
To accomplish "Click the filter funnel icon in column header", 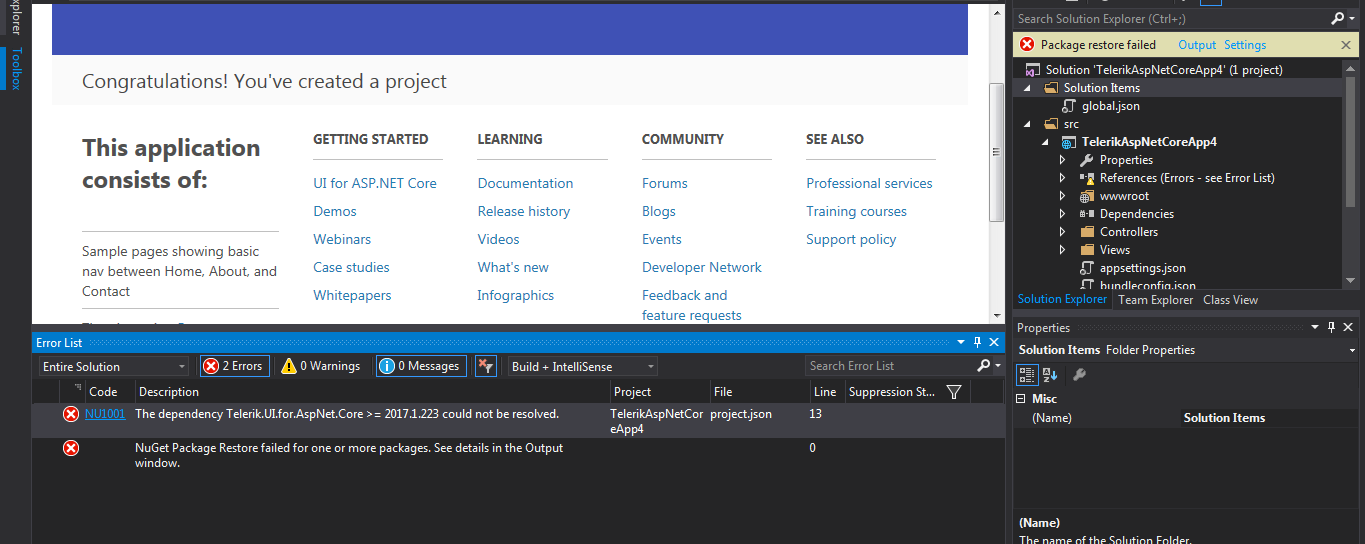I will coord(954,392).
